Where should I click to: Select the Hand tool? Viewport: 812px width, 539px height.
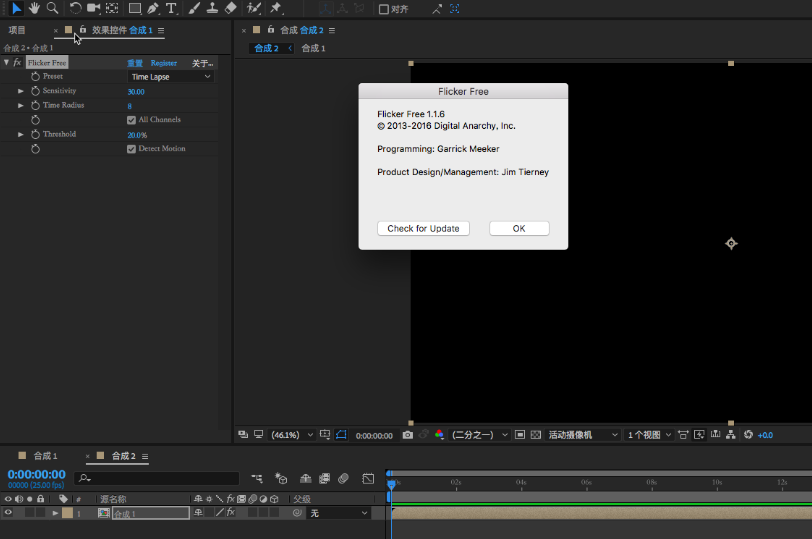pyautogui.click(x=34, y=8)
